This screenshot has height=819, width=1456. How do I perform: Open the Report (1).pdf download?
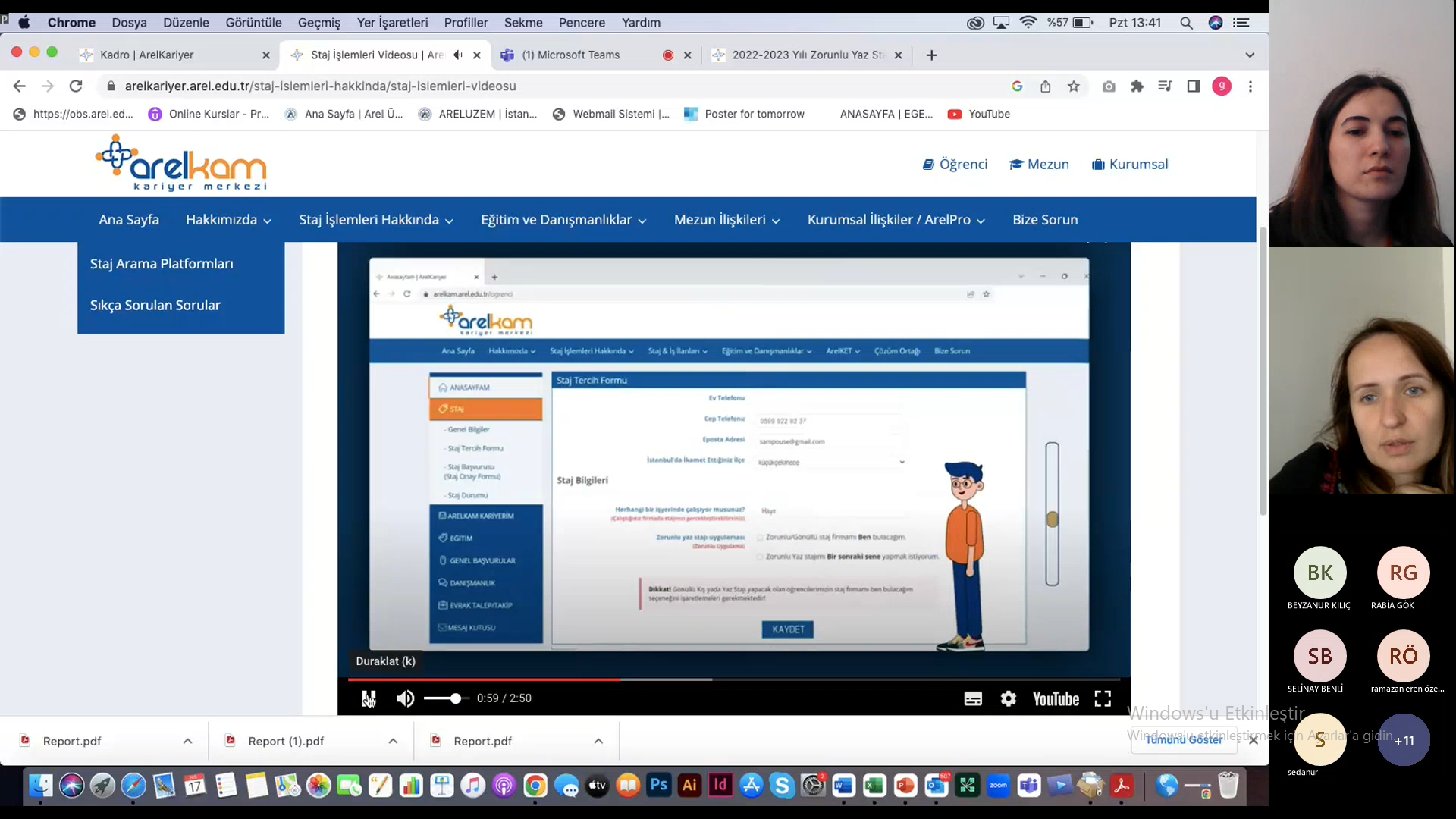tap(286, 742)
